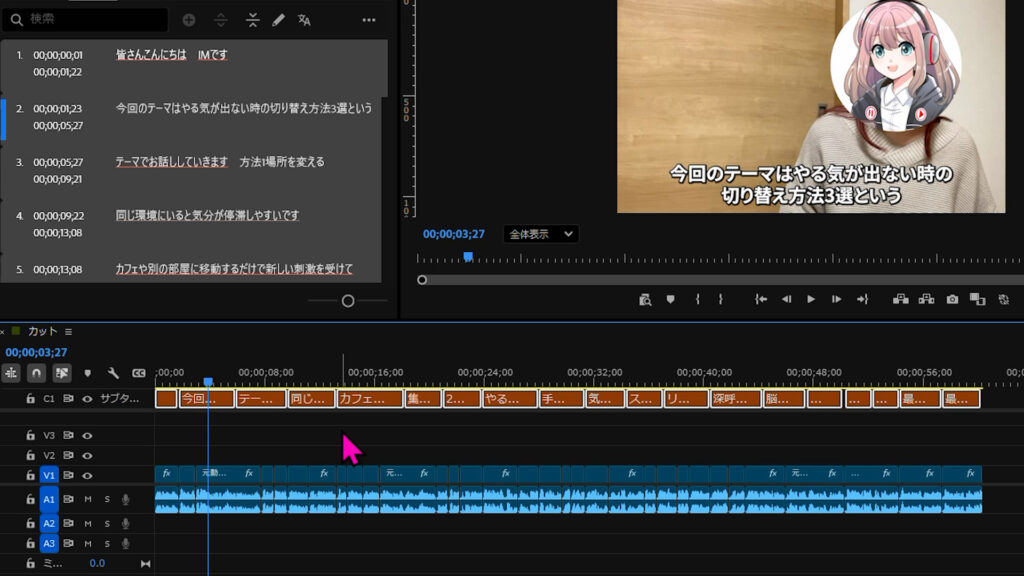
Task: Toggle the timeline snap magnet icon
Action: [x=37, y=373]
